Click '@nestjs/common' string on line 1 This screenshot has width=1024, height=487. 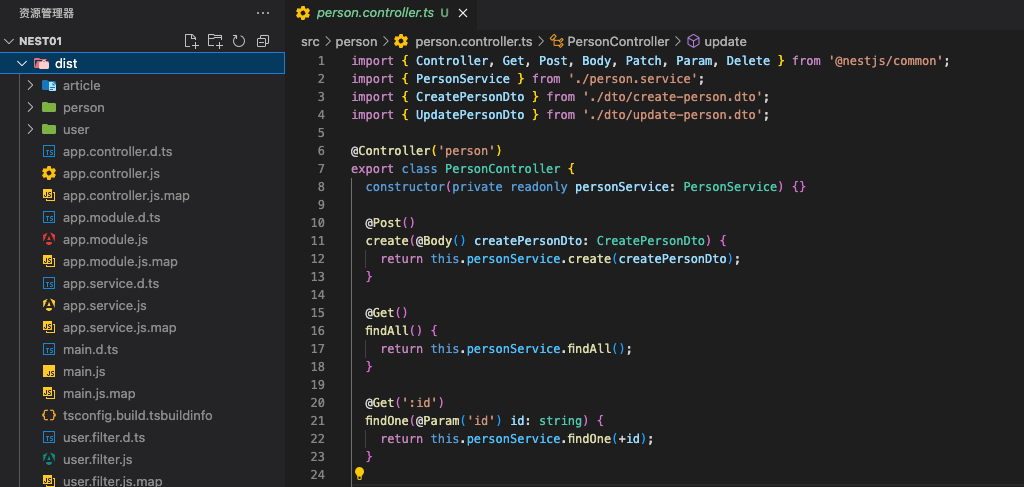tap(887, 61)
